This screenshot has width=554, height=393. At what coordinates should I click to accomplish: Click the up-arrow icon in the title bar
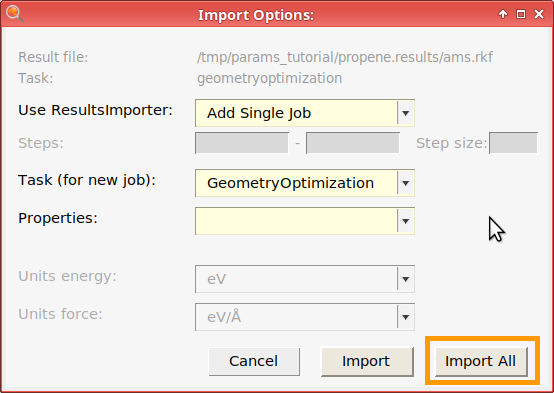(503, 14)
